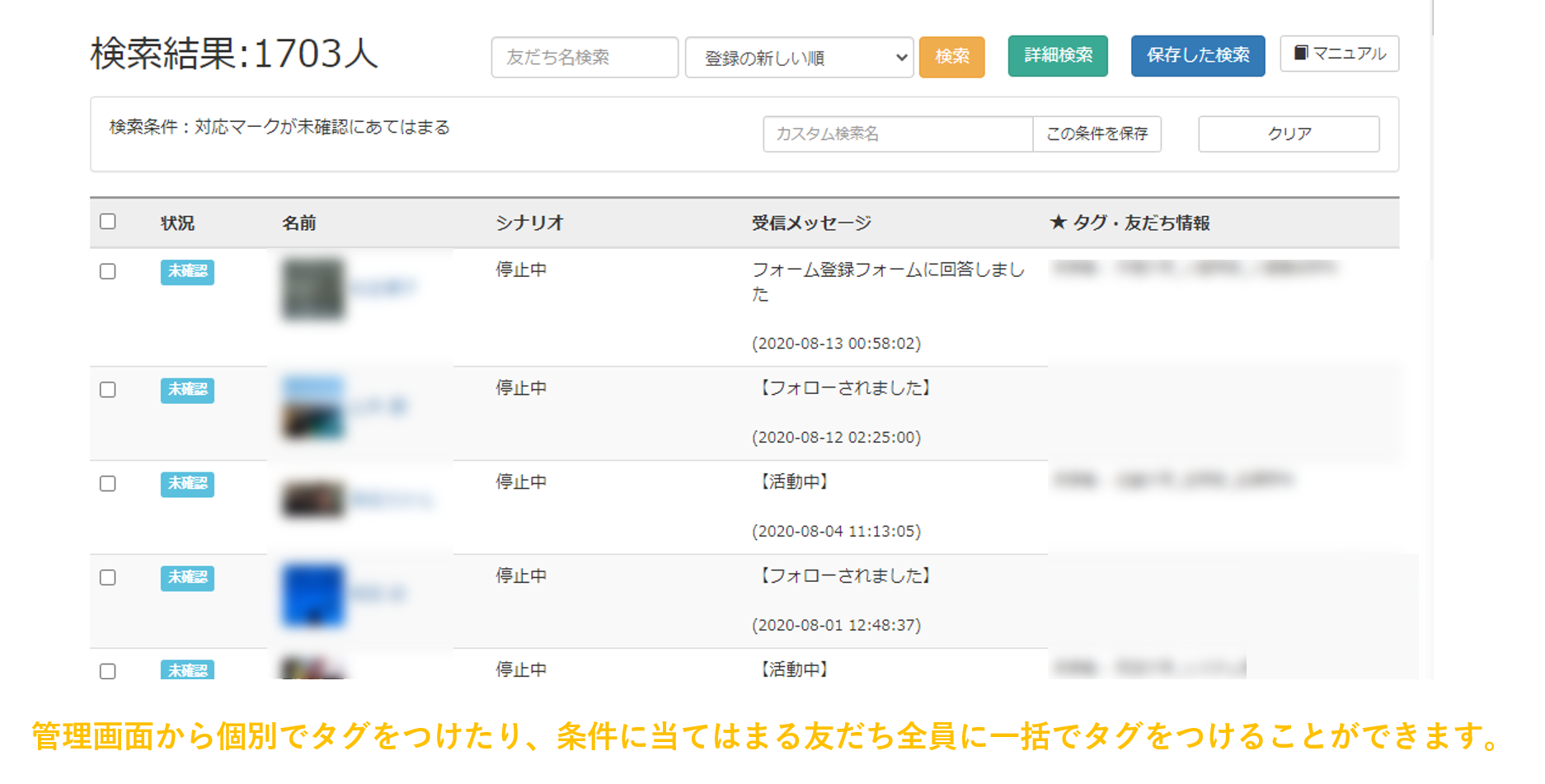Viewport: 1545px width, 784px height.
Task: Click 停止中 scenario in 2020-08-13 row
Action: coord(521,270)
